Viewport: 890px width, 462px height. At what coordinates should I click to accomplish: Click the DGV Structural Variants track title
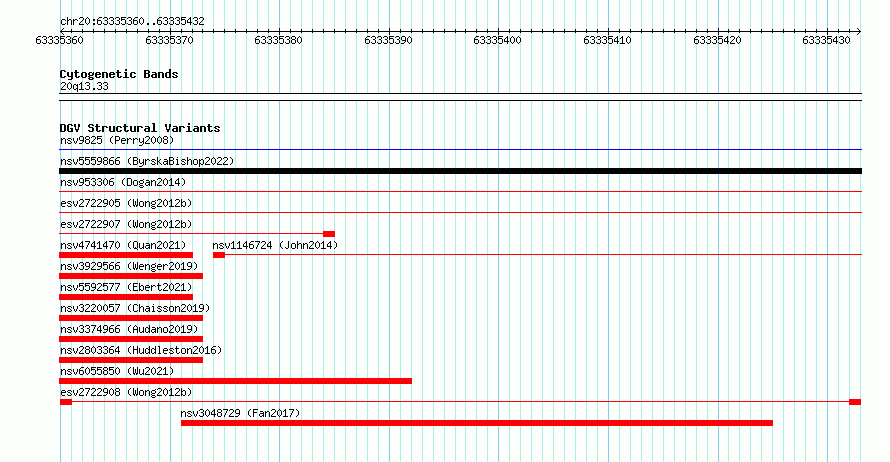tap(140, 128)
